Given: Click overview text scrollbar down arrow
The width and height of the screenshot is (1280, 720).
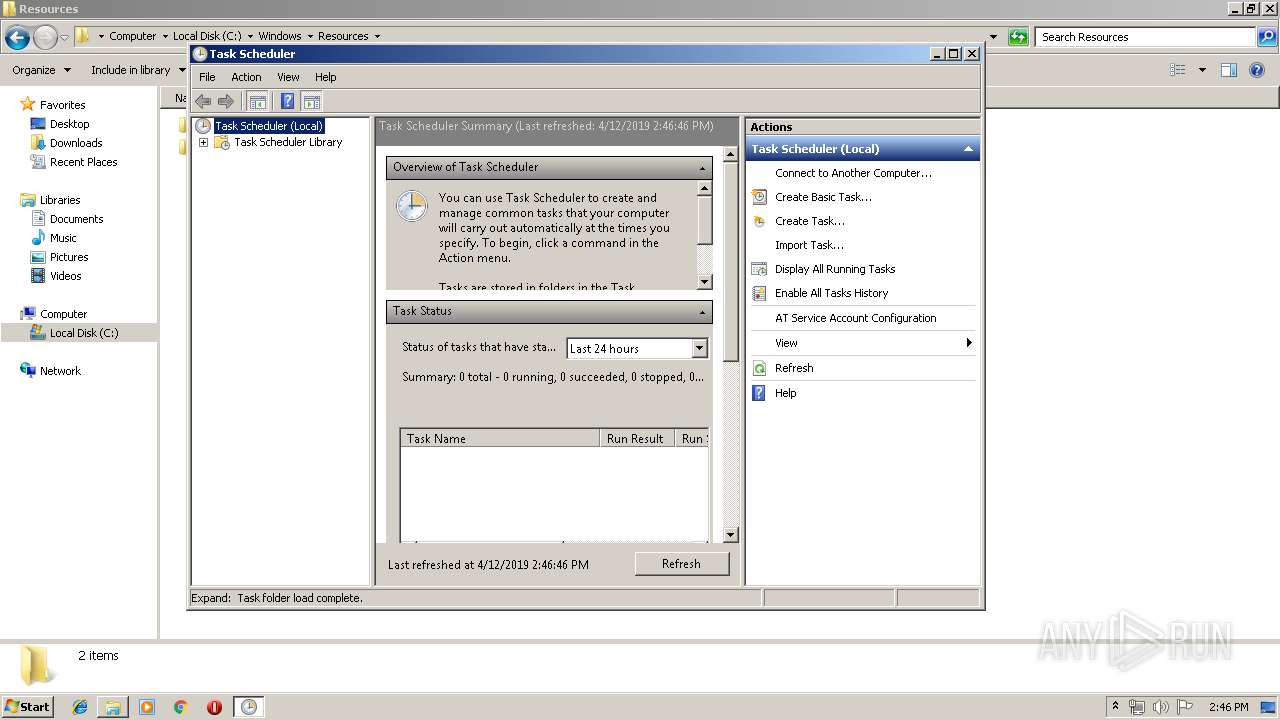Looking at the screenshot, I should [x=704, y=282].
